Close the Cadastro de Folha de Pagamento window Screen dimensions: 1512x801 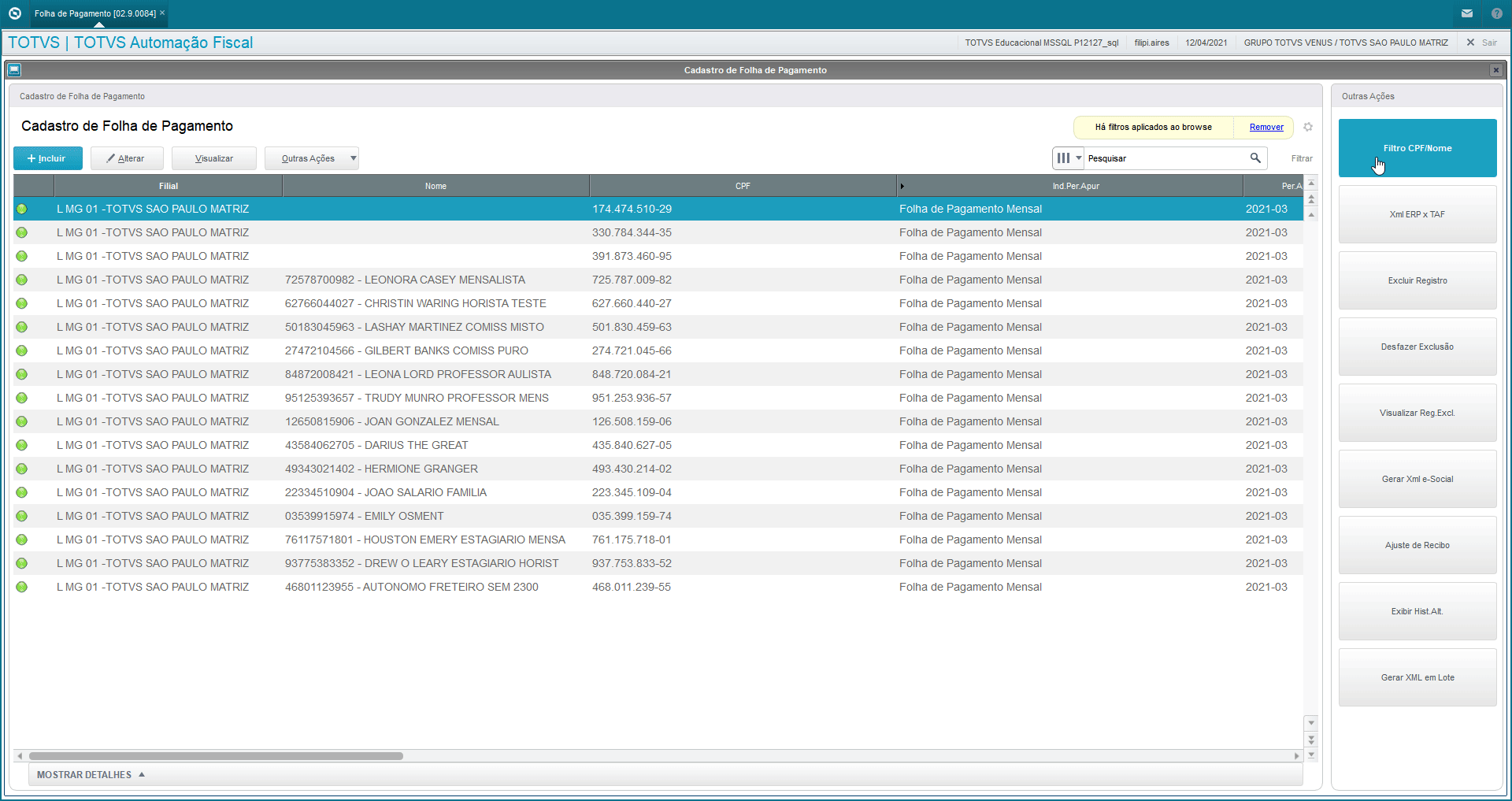[x=1495, y=70]
